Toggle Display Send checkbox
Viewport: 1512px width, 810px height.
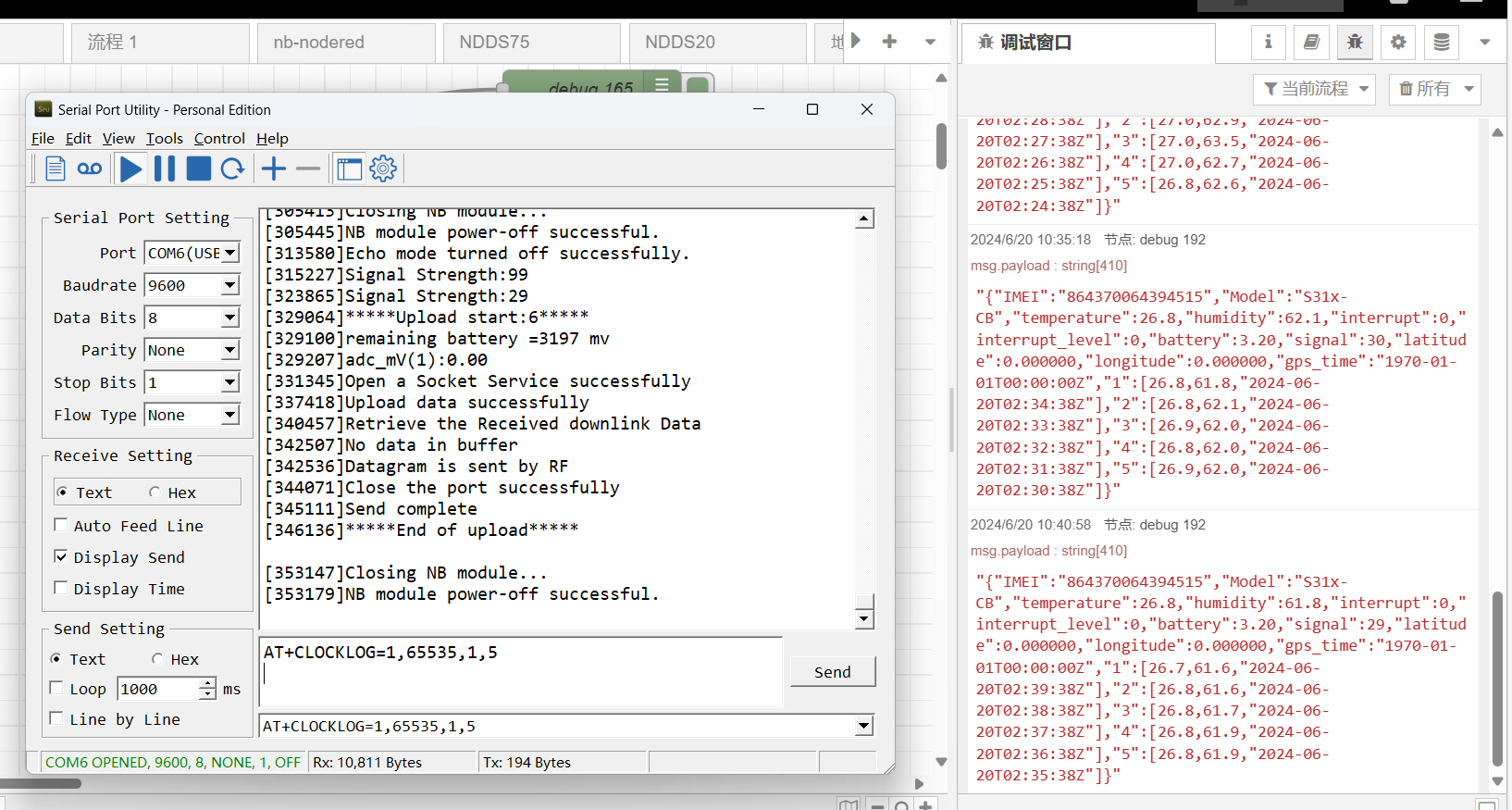[60, 556]
